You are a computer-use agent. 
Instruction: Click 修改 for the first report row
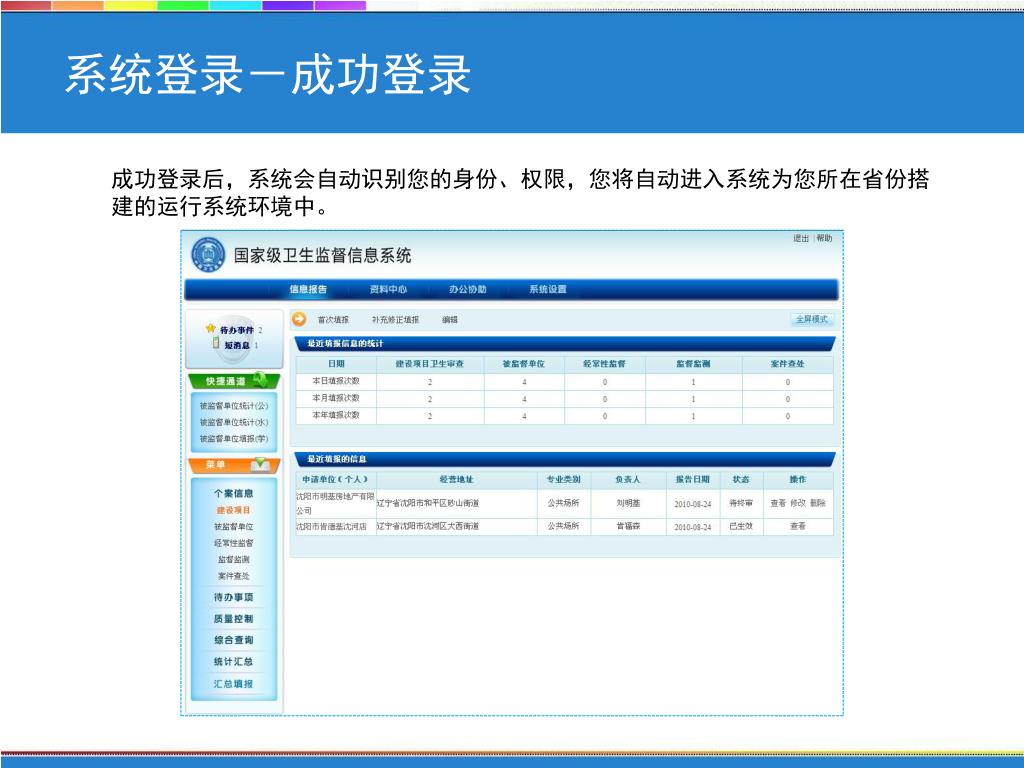[x=798, y=503]
